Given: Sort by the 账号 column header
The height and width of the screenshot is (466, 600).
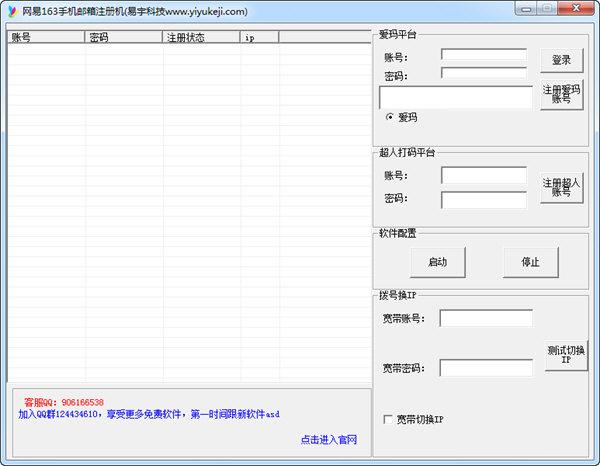Looking at the screenshot, I should click(x=46, y=37).
